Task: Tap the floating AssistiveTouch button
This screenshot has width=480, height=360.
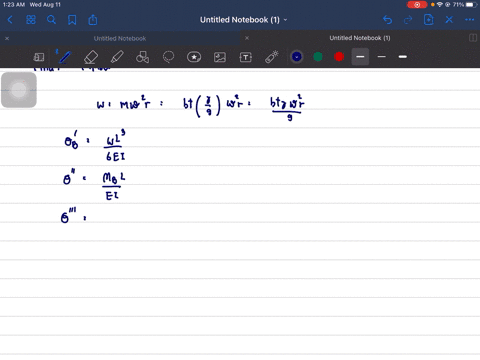Action: 19,90
